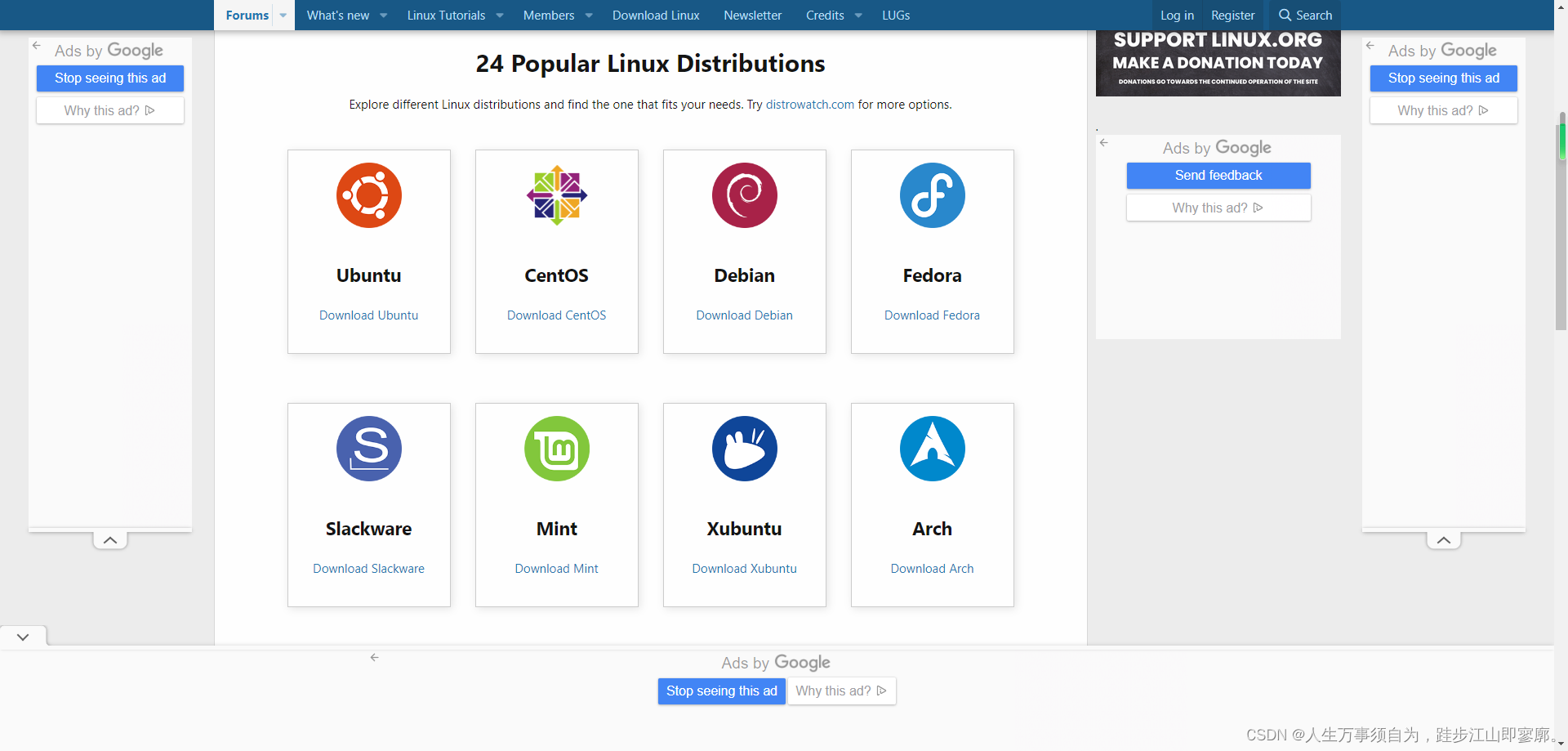
Task: Click Stop seeing this ad in far right sidebar
Action: pyautogui.click(x=1444, y=78)
